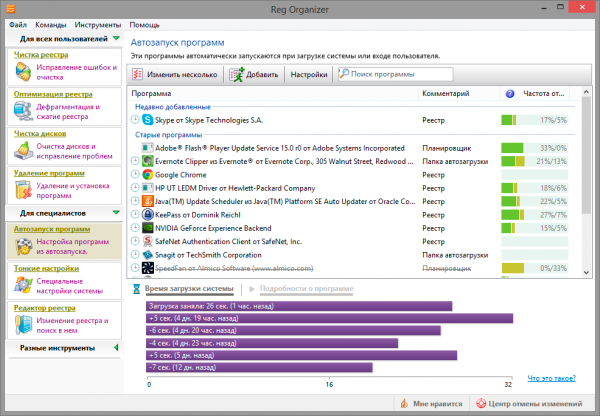Screen dimensions: 600x416
Task: Click the Автозапуск программ gear icon
Action: tap(24, 246)
